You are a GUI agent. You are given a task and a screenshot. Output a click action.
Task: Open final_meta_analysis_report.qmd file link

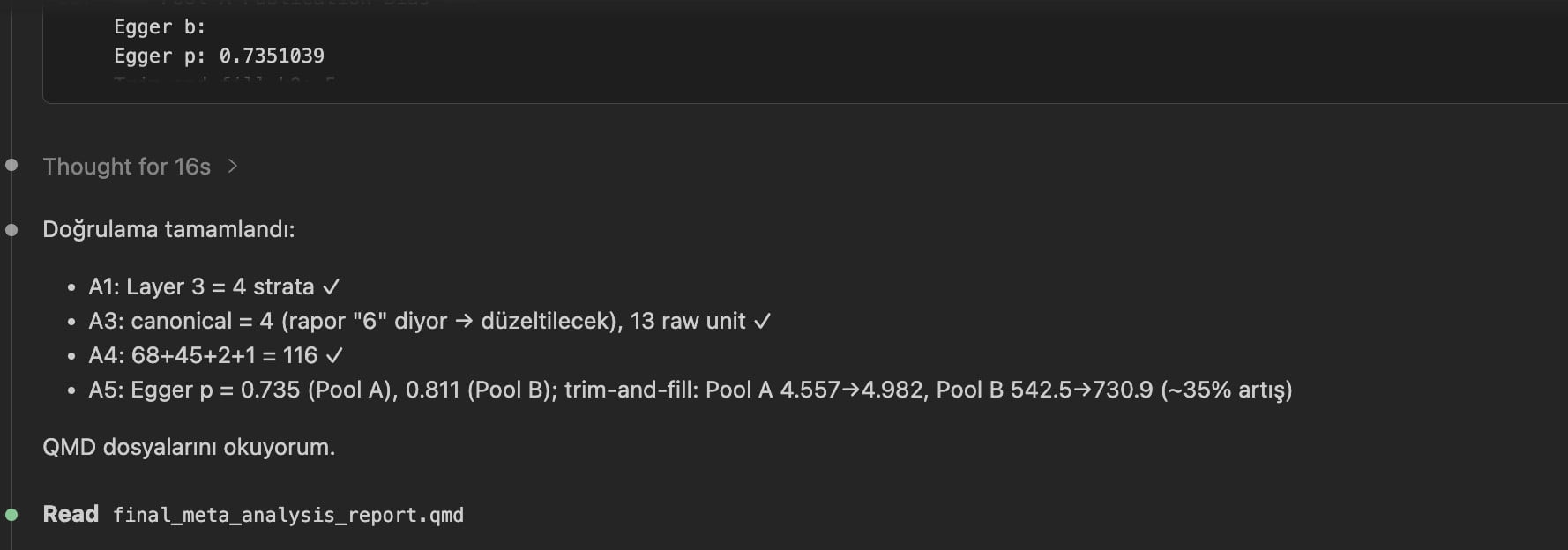[287, 515]
